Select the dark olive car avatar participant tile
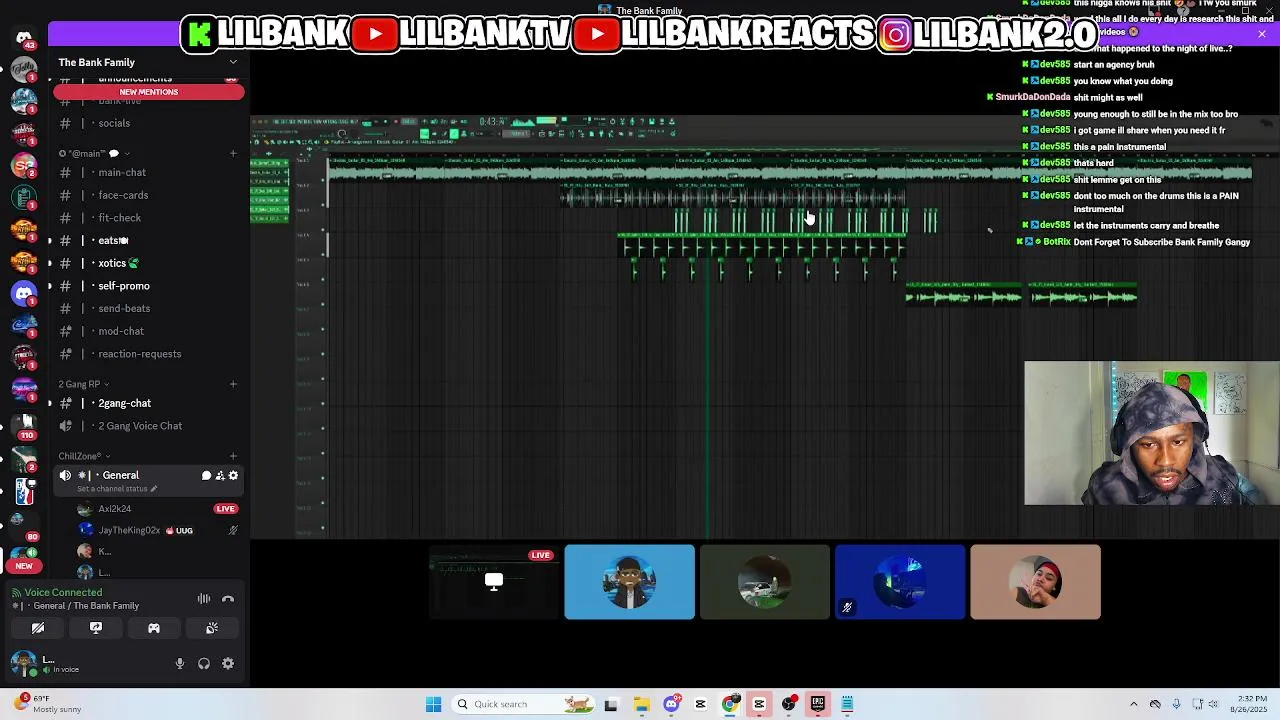This screenshot has width=1280, height=720. point(765,582)
